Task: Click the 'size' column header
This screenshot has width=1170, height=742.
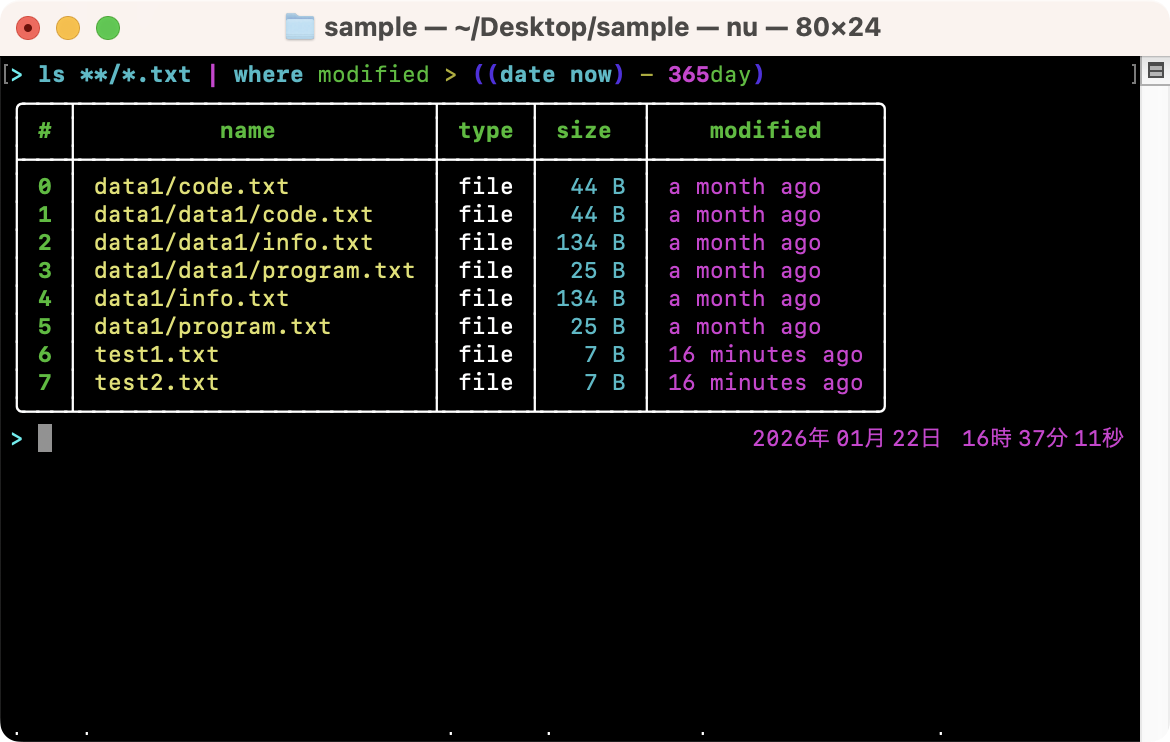Action: click(584, 131)
